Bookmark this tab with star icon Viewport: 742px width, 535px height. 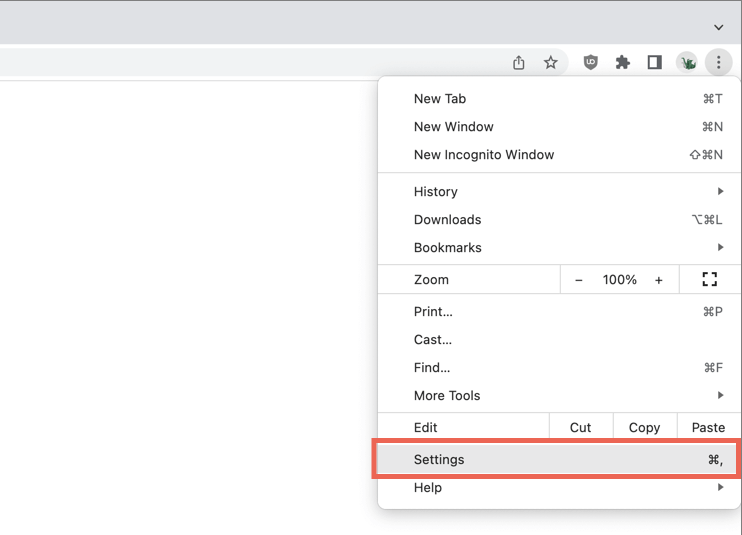click(551, 63)
